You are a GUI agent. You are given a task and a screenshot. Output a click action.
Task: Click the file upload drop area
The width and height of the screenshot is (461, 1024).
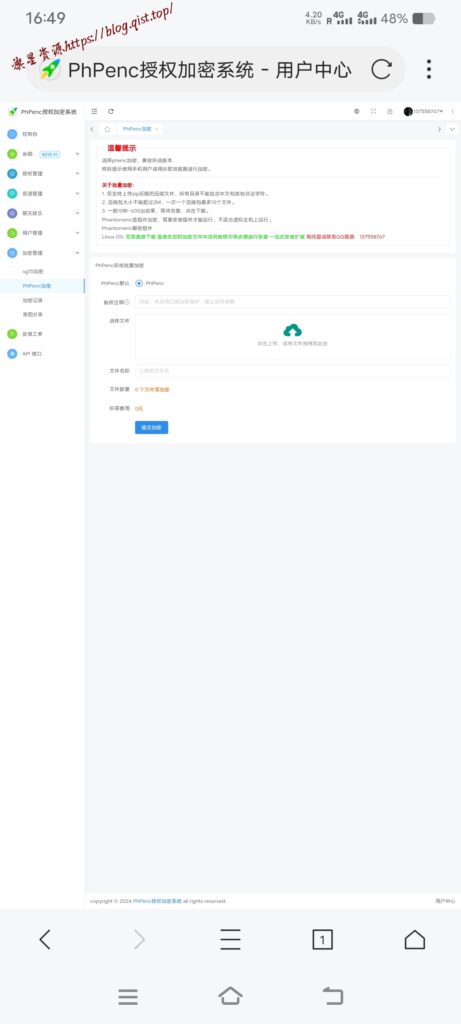click(292, 336)
